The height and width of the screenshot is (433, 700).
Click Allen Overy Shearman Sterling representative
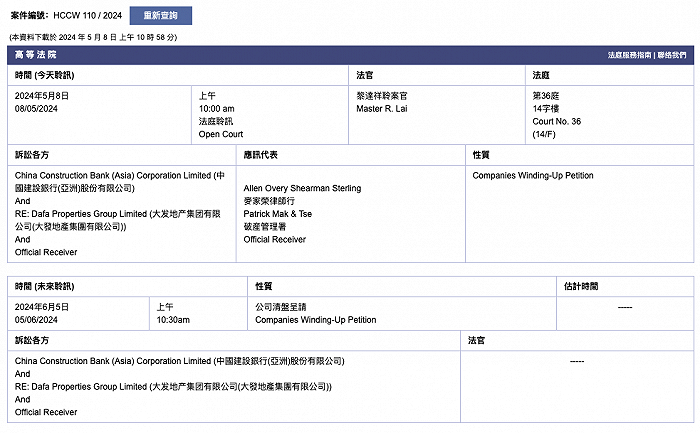pyautogui.click(x=302, y=188)
